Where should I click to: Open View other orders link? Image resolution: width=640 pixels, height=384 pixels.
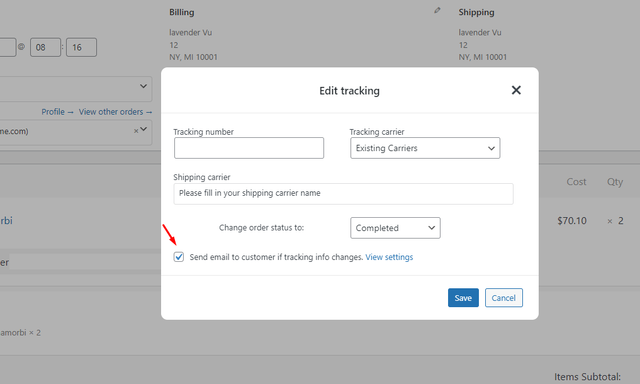pos(116,112)
